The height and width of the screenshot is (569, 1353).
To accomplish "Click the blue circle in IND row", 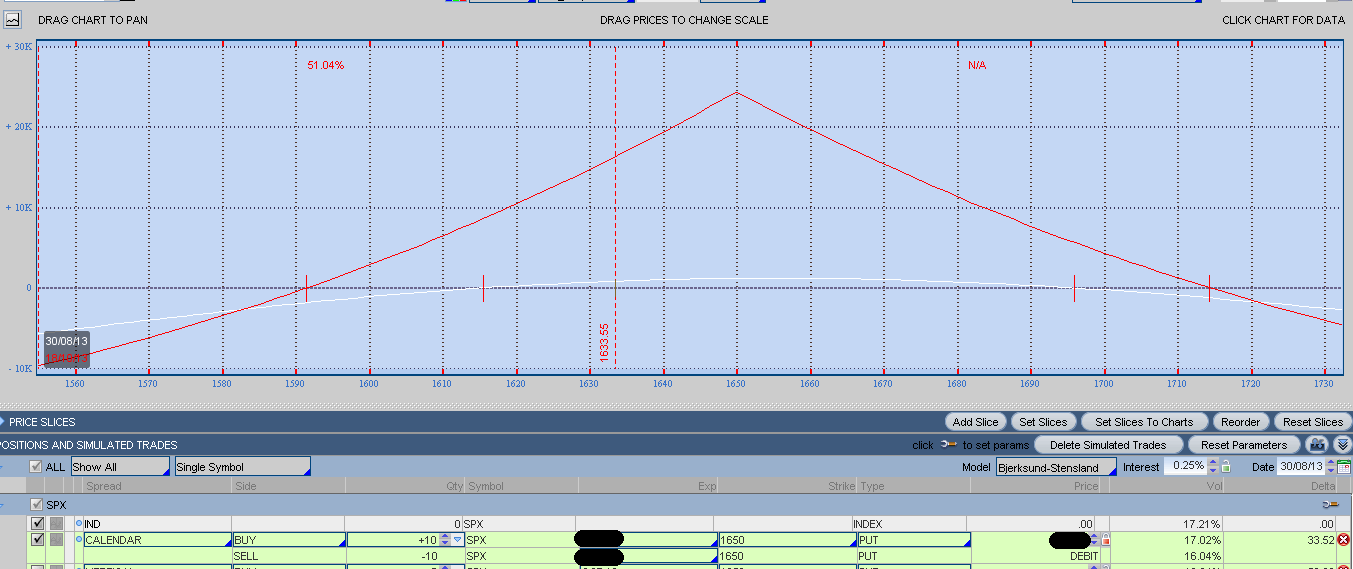I will 79,523.
